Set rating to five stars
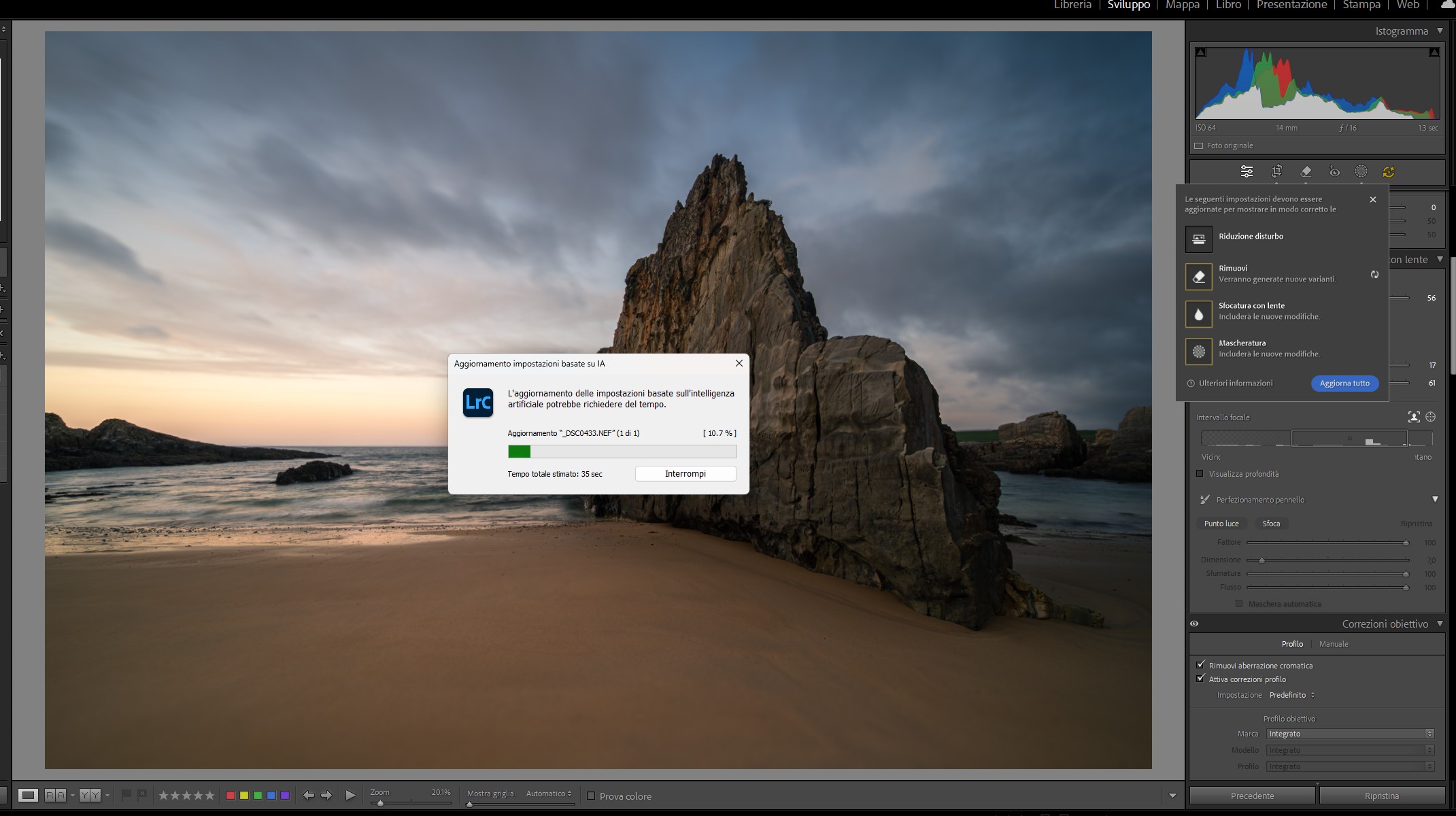 tap(209, 795)
